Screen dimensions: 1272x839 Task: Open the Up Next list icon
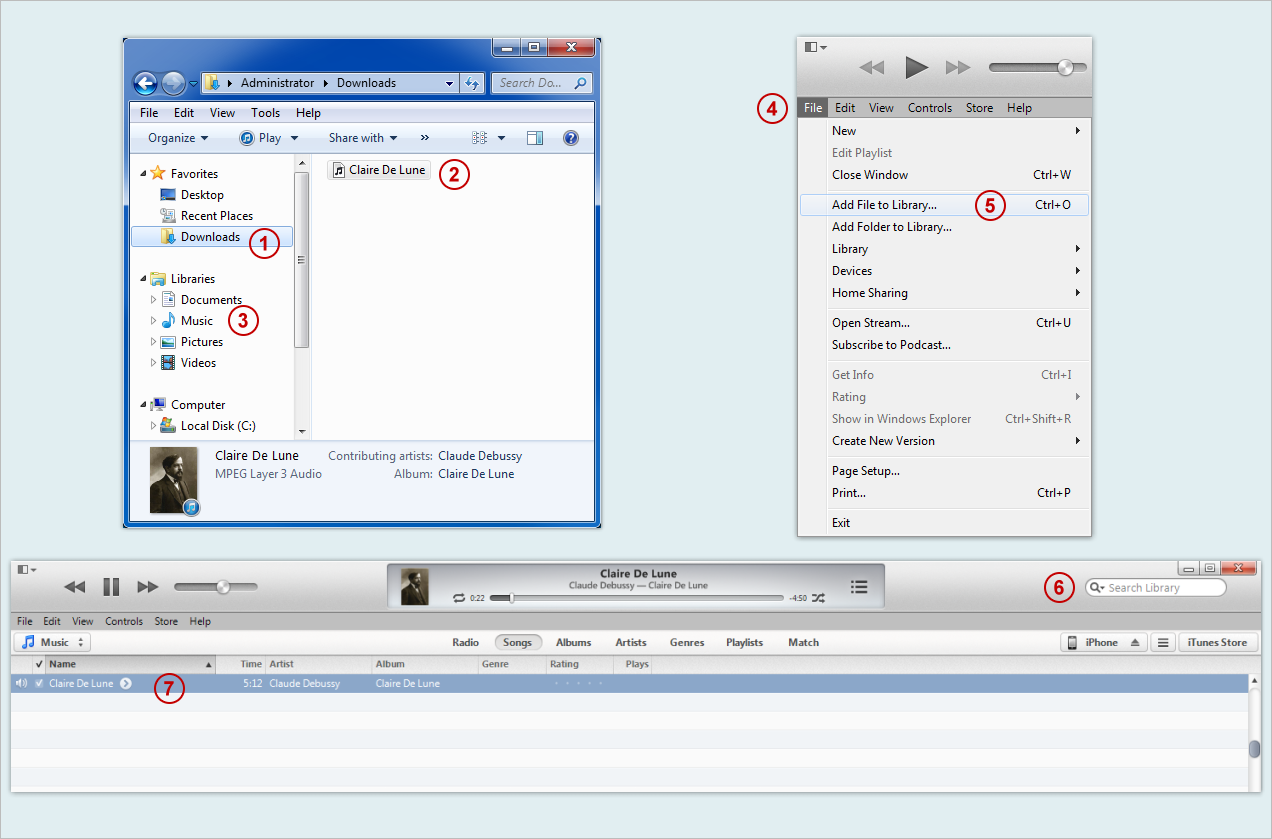[858, 587]
